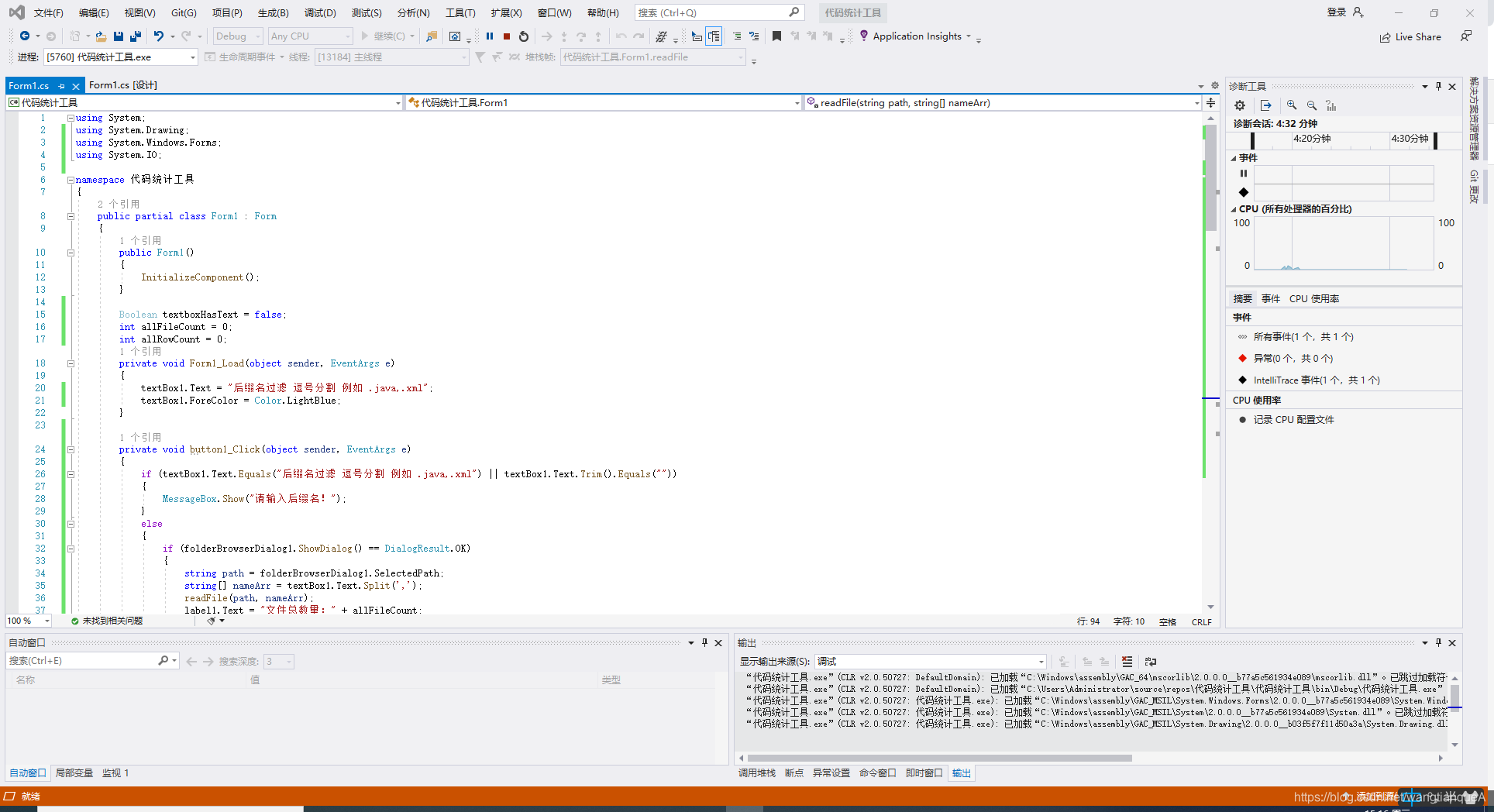The width and height of the screenshot is (1494, 812).
Task: Click the CPU usage graph in diagnostics
Action: click(1344, 243)
